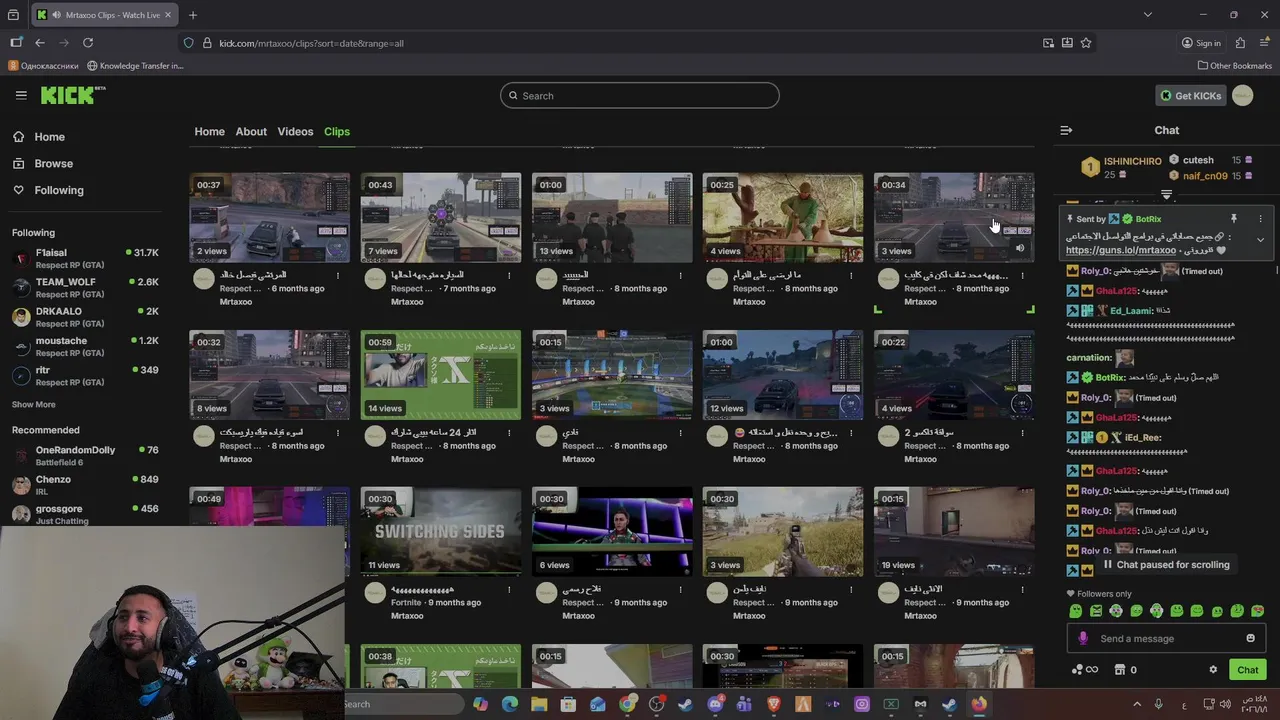This screenshot has height=720, width=1280.
Task: Open options for 14 views green clip
Action: click(509, 432)
